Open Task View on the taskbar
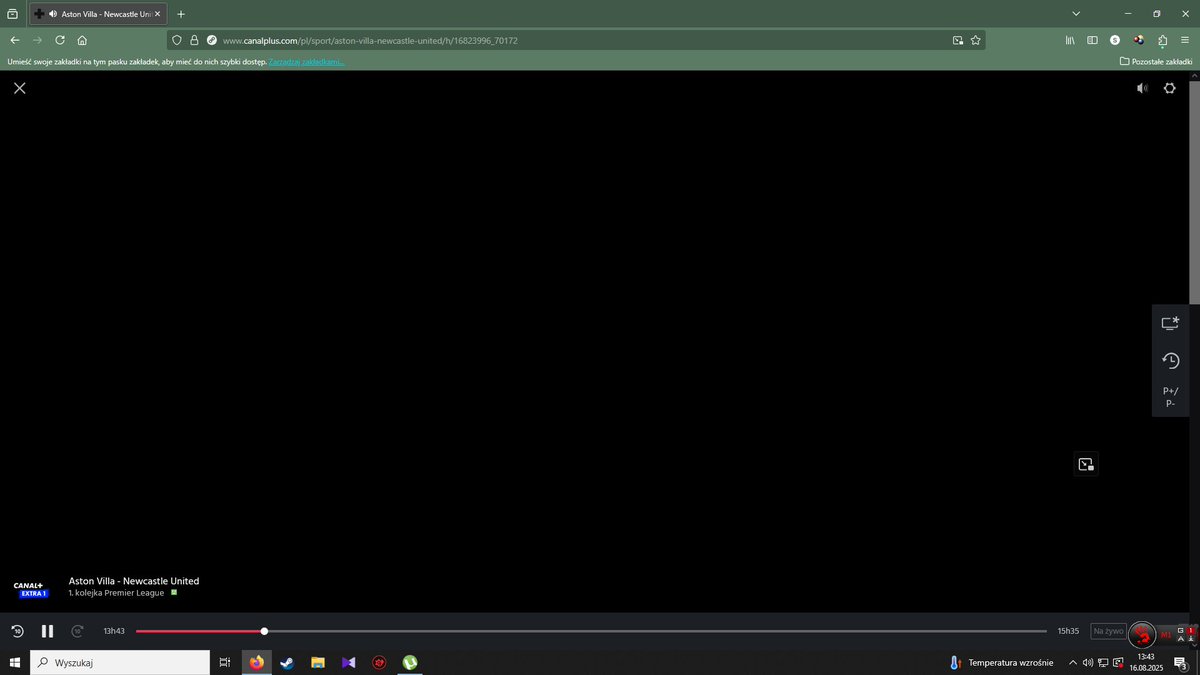This screenshot has height=675, width=1200. tap(225, 662)
